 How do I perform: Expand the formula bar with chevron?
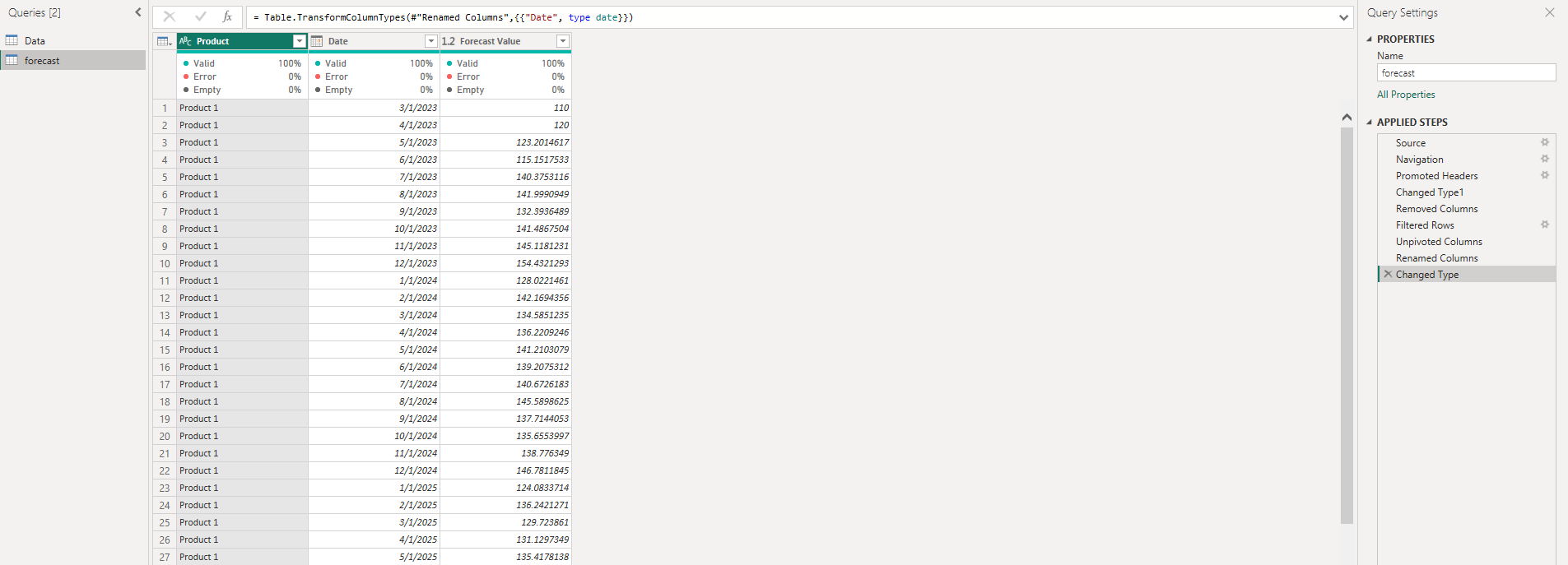point(1343,17)
